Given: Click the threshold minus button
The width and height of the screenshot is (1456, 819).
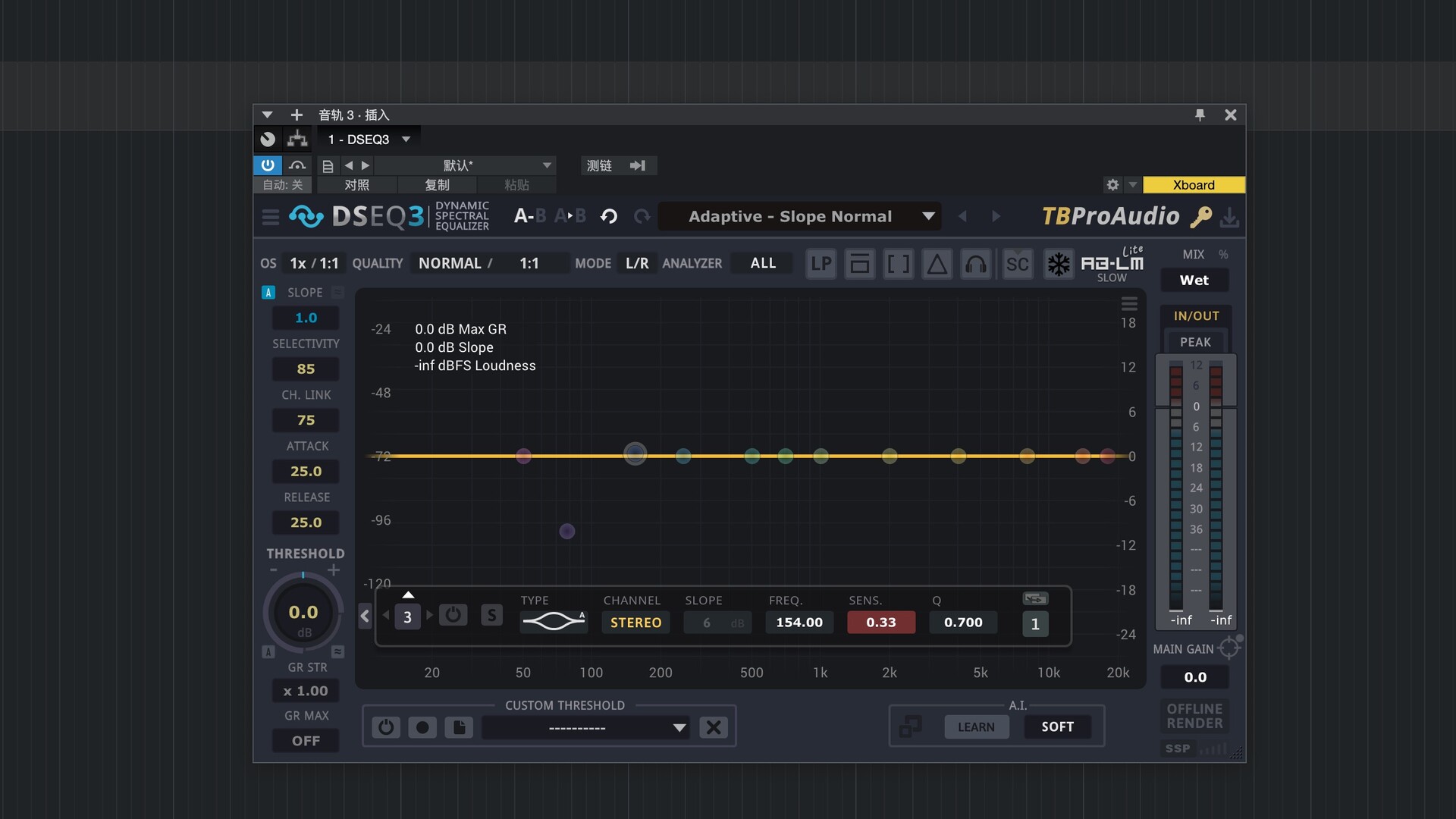Looking at the screenshot, I should [274, 570].
